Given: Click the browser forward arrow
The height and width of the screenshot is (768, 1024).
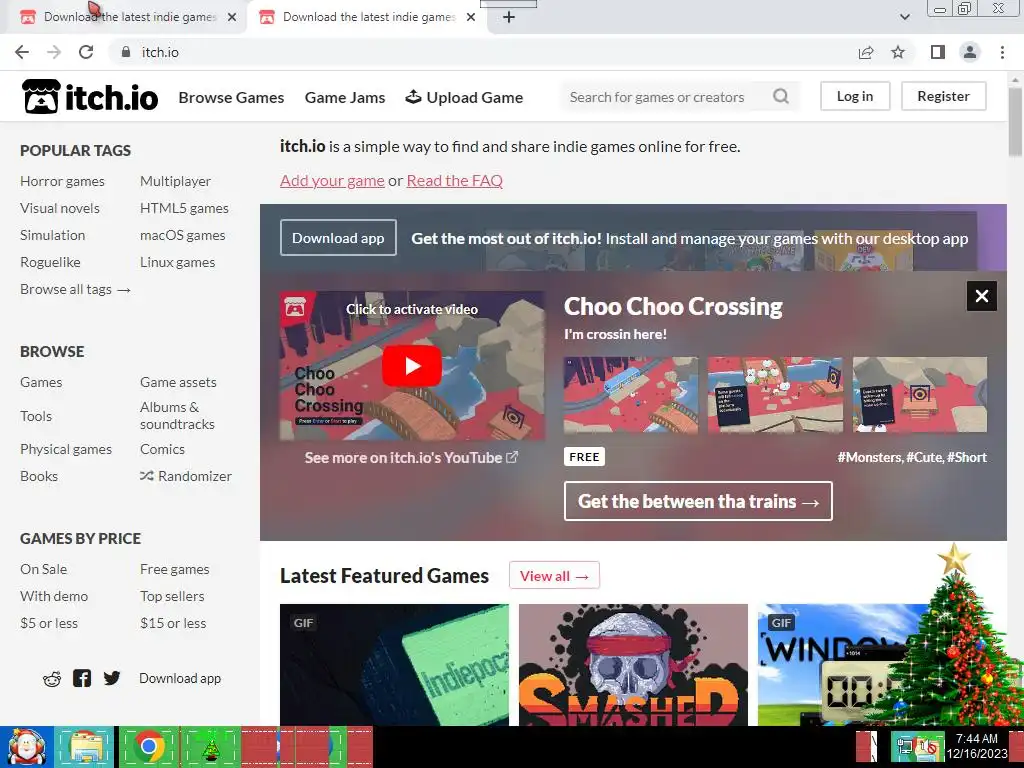Looking at the screenshot, I should click(x=54, y=52).
